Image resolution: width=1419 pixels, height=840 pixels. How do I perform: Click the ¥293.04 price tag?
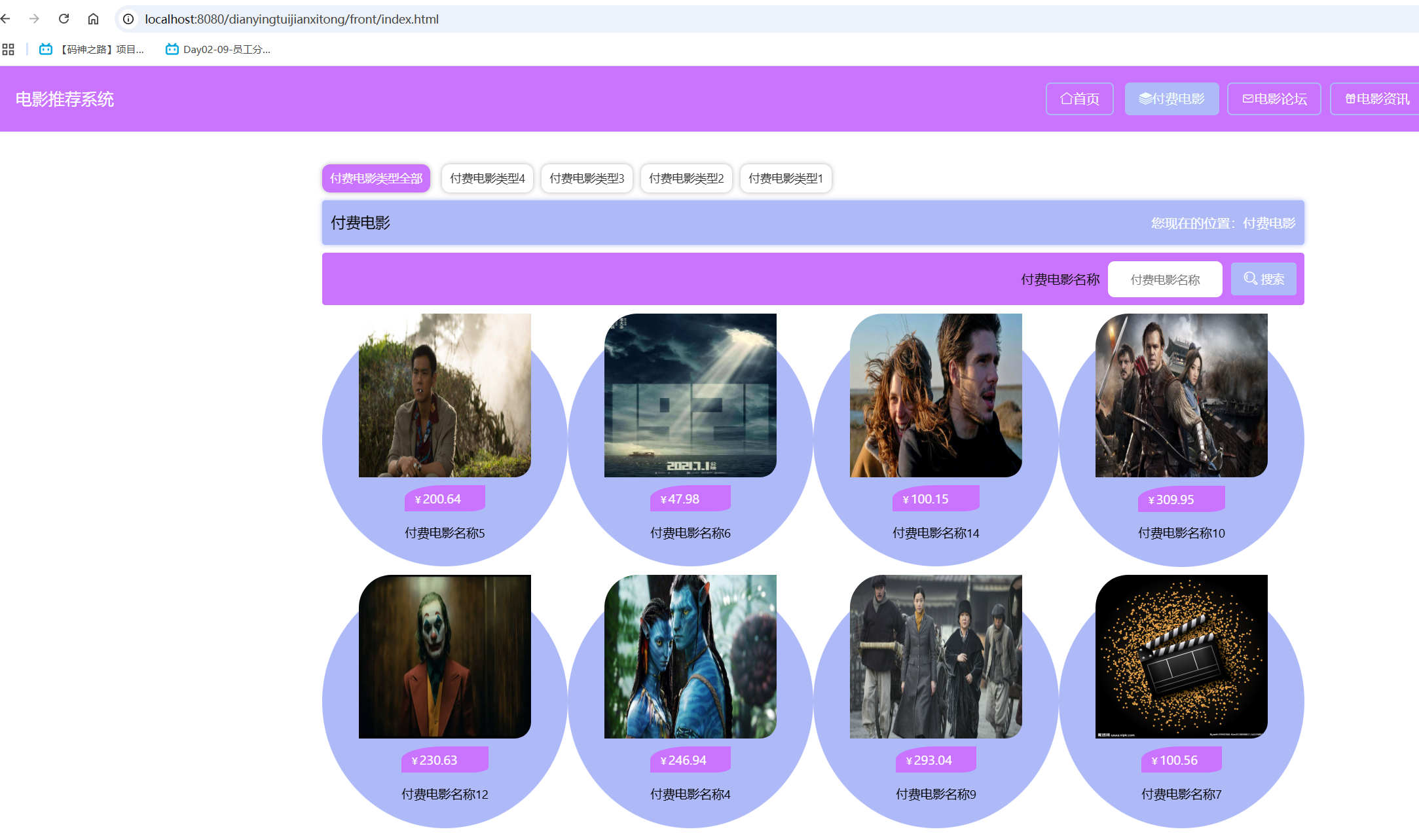(x=936, y=760)
